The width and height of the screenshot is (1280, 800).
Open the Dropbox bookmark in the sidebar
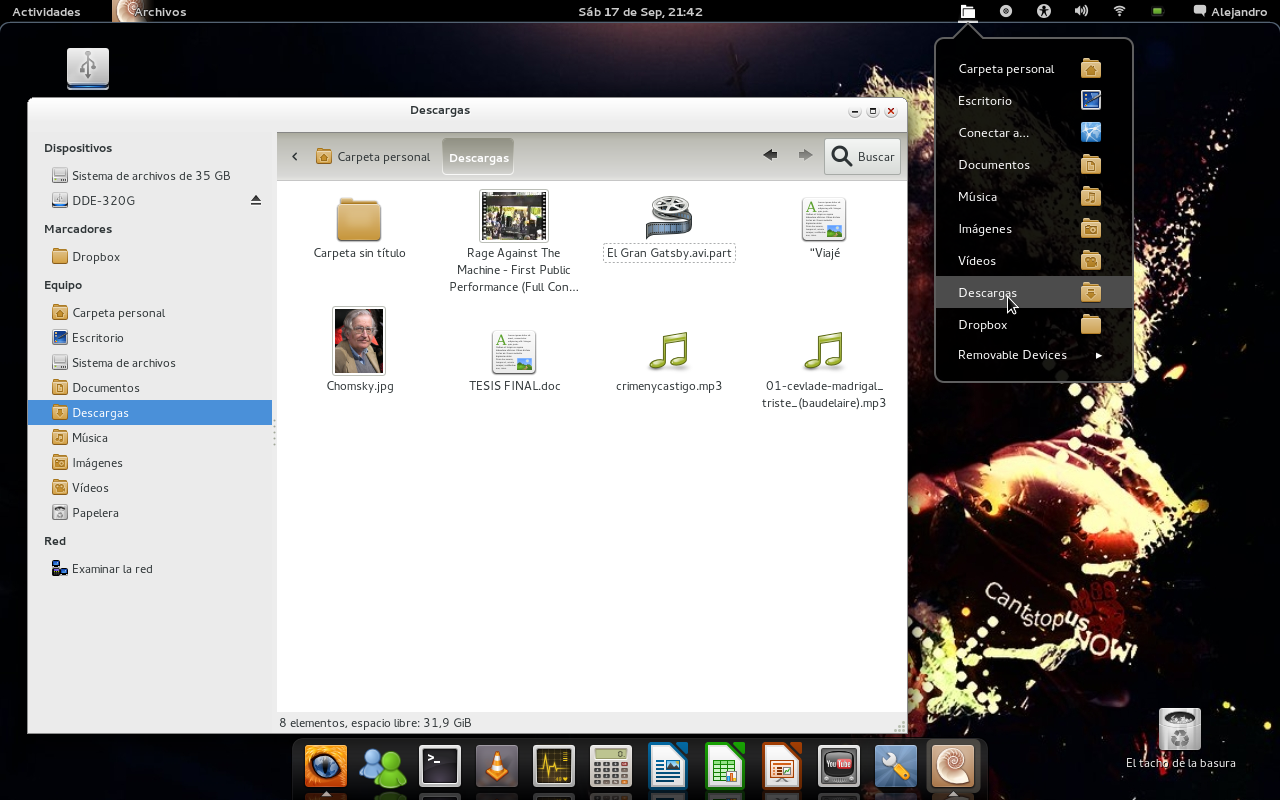point(150,256)
